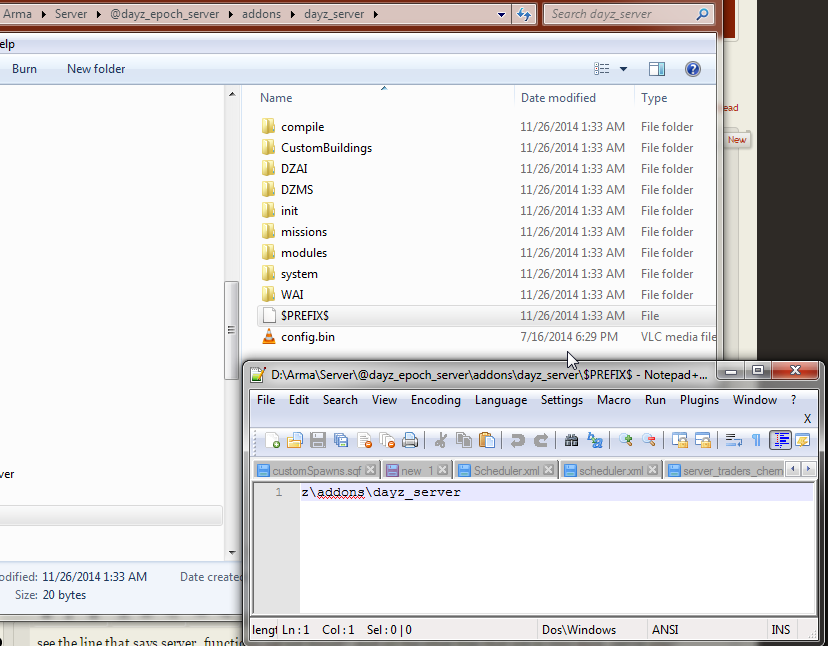Open the question mark help menu
This screenshot has height=646, width=828.
tap(793, 400)
